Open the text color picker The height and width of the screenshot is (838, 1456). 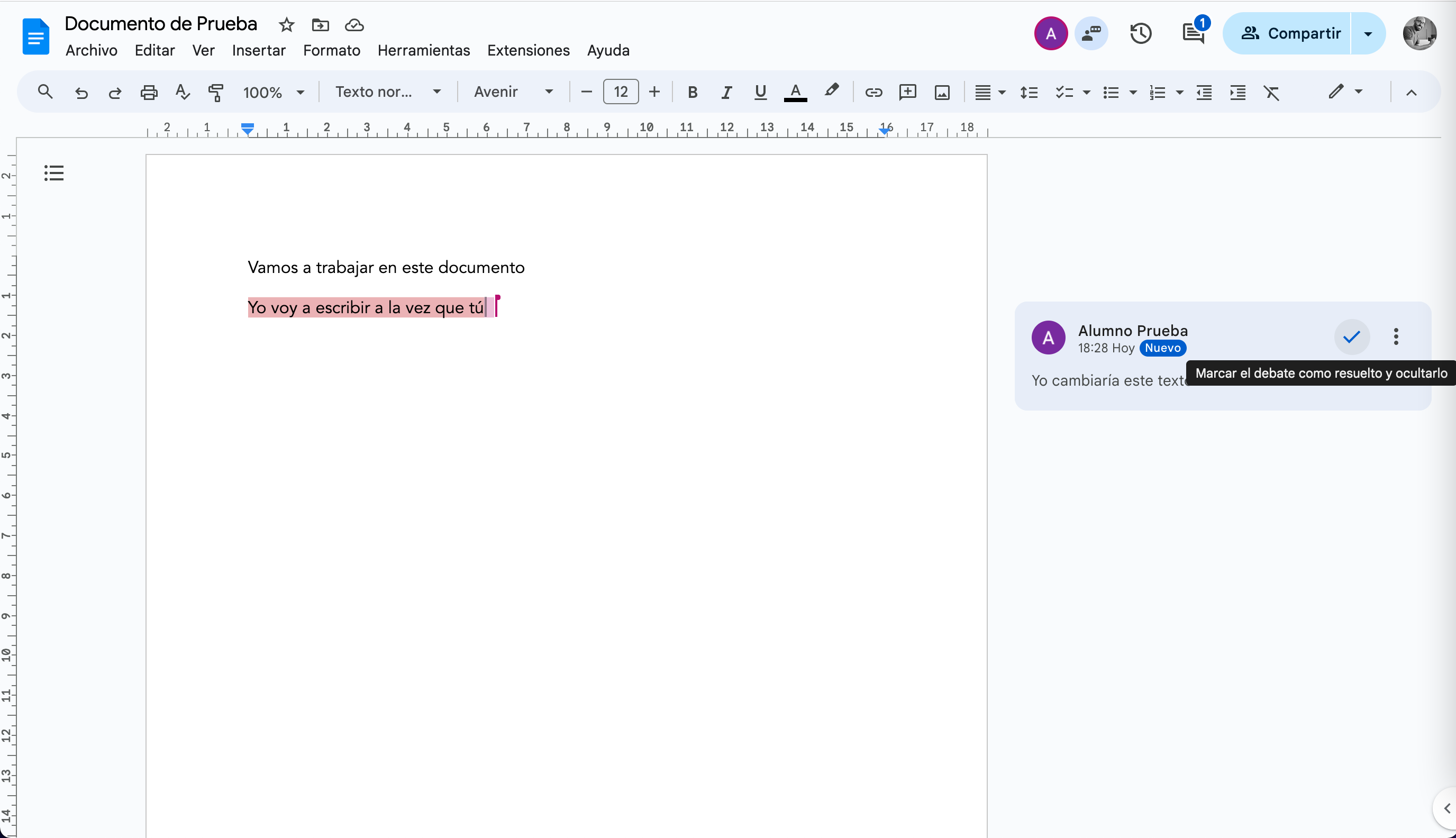coord(795,92)
